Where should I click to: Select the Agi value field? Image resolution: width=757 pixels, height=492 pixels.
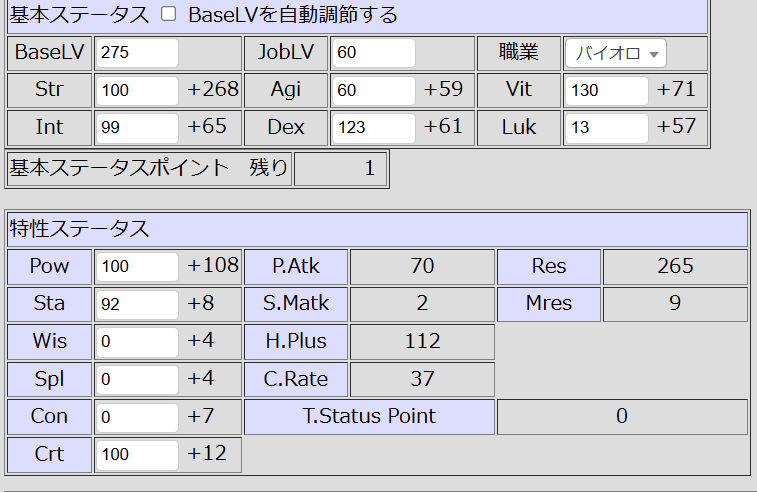pos(372,91)
